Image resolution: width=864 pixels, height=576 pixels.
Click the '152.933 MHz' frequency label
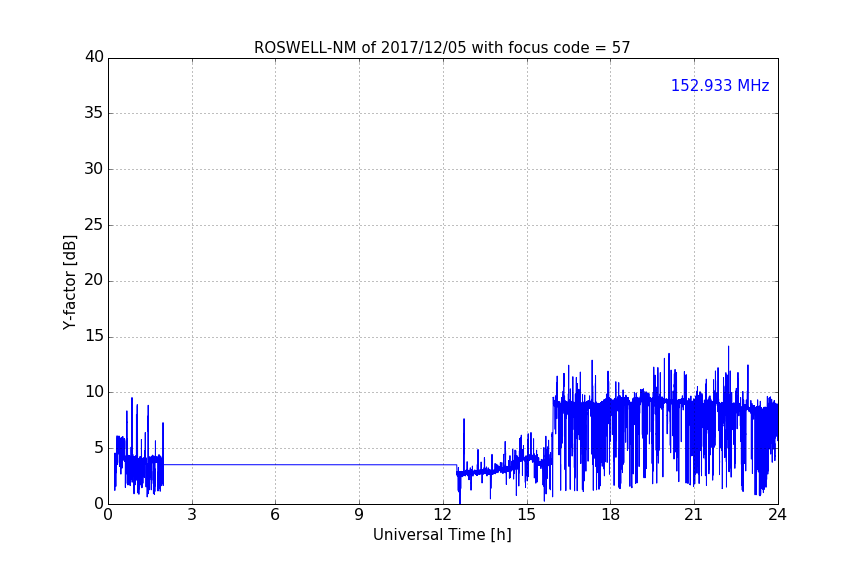tap(720, 85)
